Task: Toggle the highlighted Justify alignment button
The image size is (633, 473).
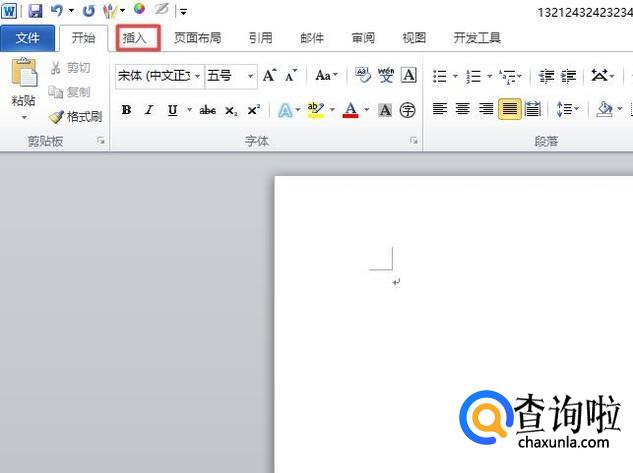Action: click(509, 109)
